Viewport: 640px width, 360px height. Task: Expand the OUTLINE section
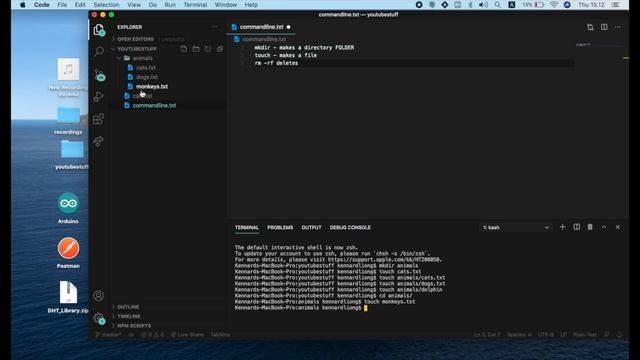pos(128,307)
